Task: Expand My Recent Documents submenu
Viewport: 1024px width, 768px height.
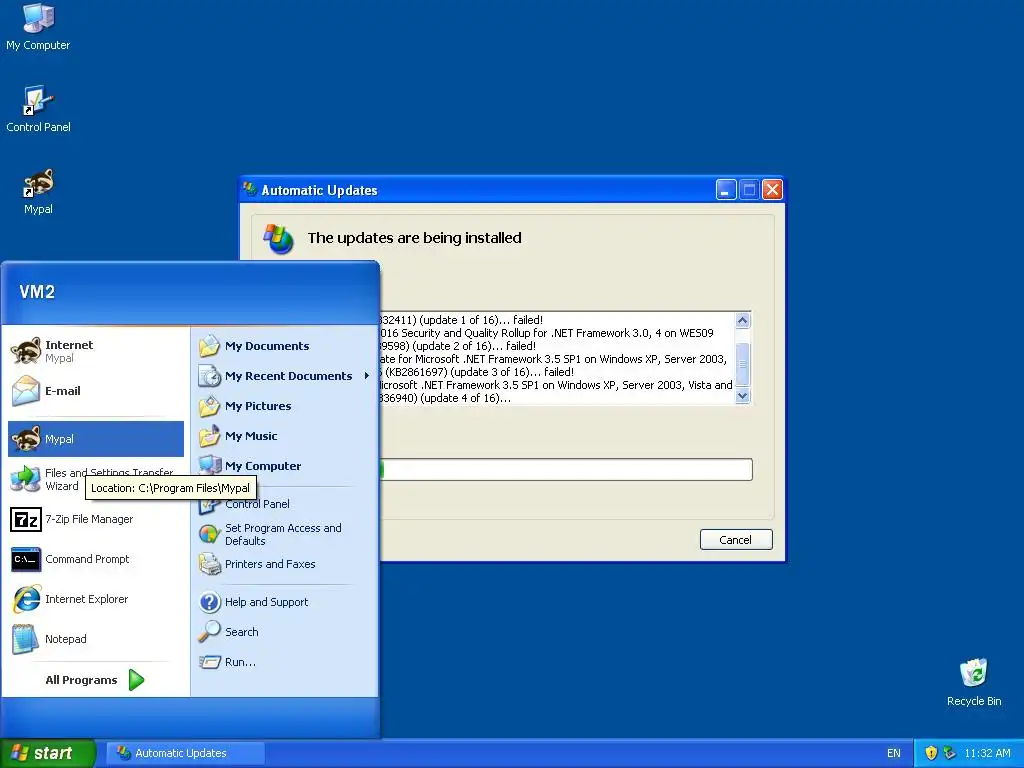Action: (284, 376)
